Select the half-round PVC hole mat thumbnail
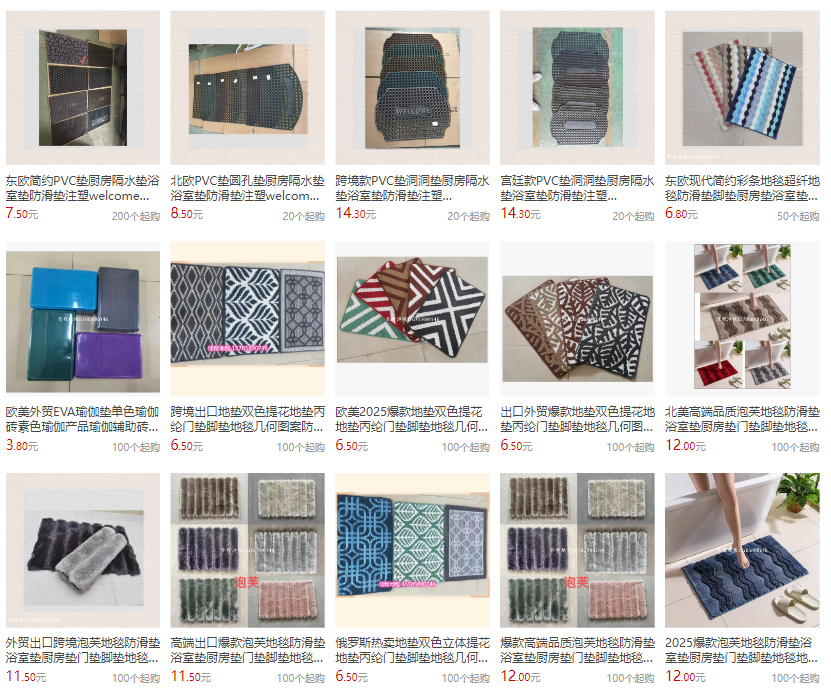The width and height of the screenshot is (831, 692). 247,88
